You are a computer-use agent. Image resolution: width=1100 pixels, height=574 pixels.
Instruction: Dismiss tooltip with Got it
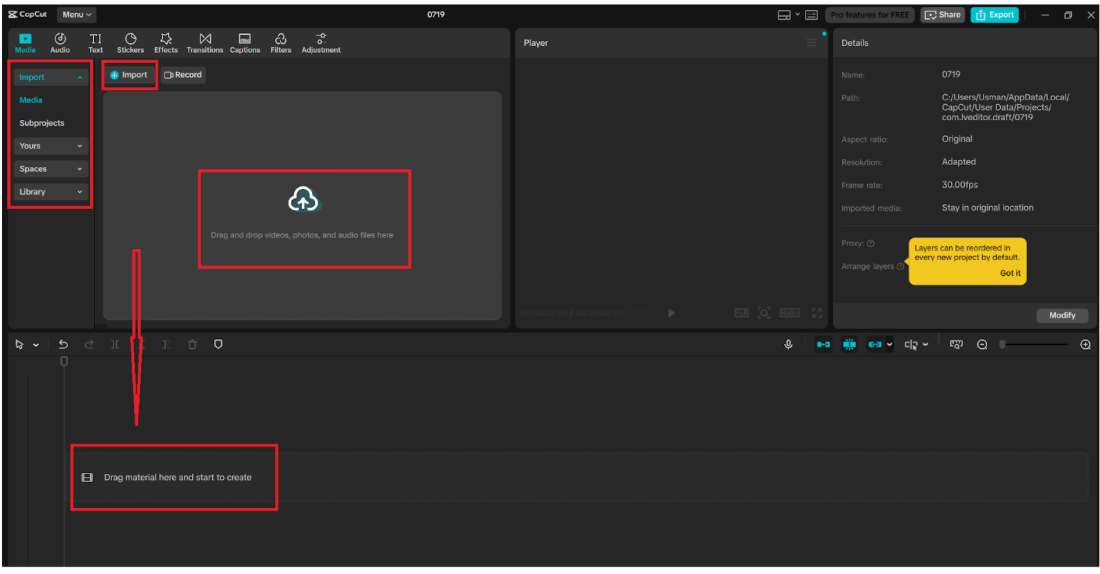[1009, 273]
